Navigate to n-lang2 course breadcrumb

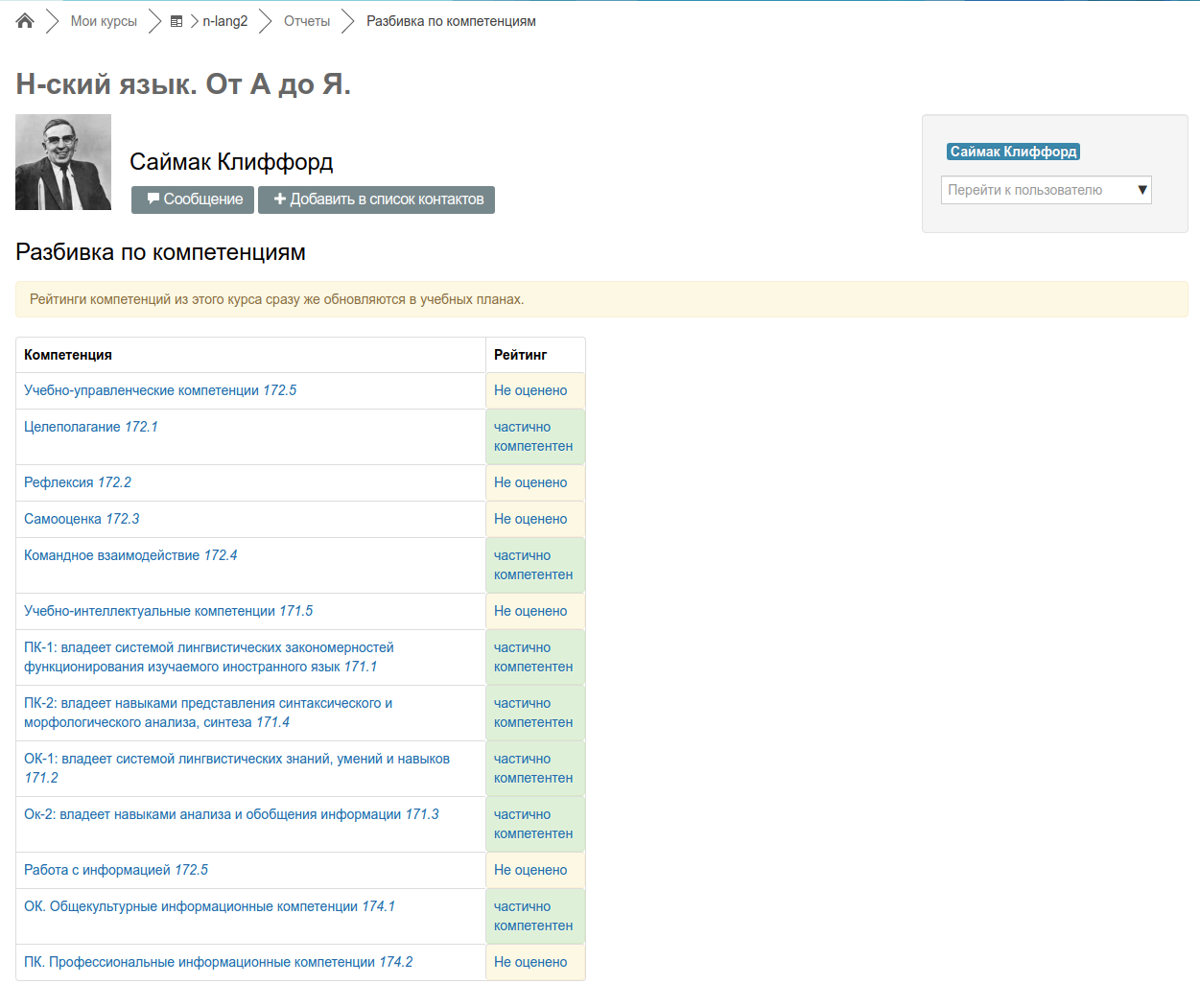(224, 21)
